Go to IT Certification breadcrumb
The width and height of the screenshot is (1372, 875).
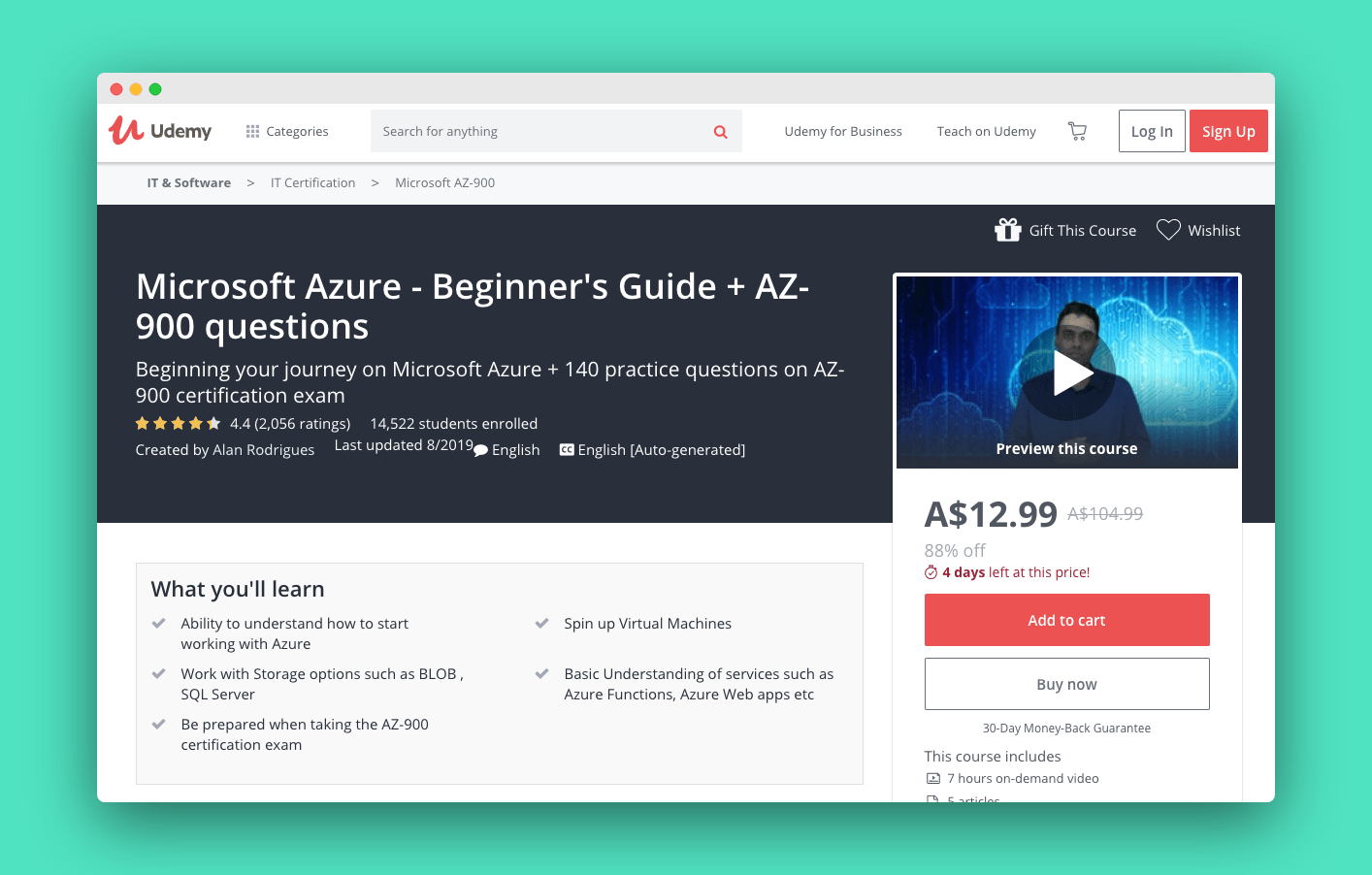[312, 182]
